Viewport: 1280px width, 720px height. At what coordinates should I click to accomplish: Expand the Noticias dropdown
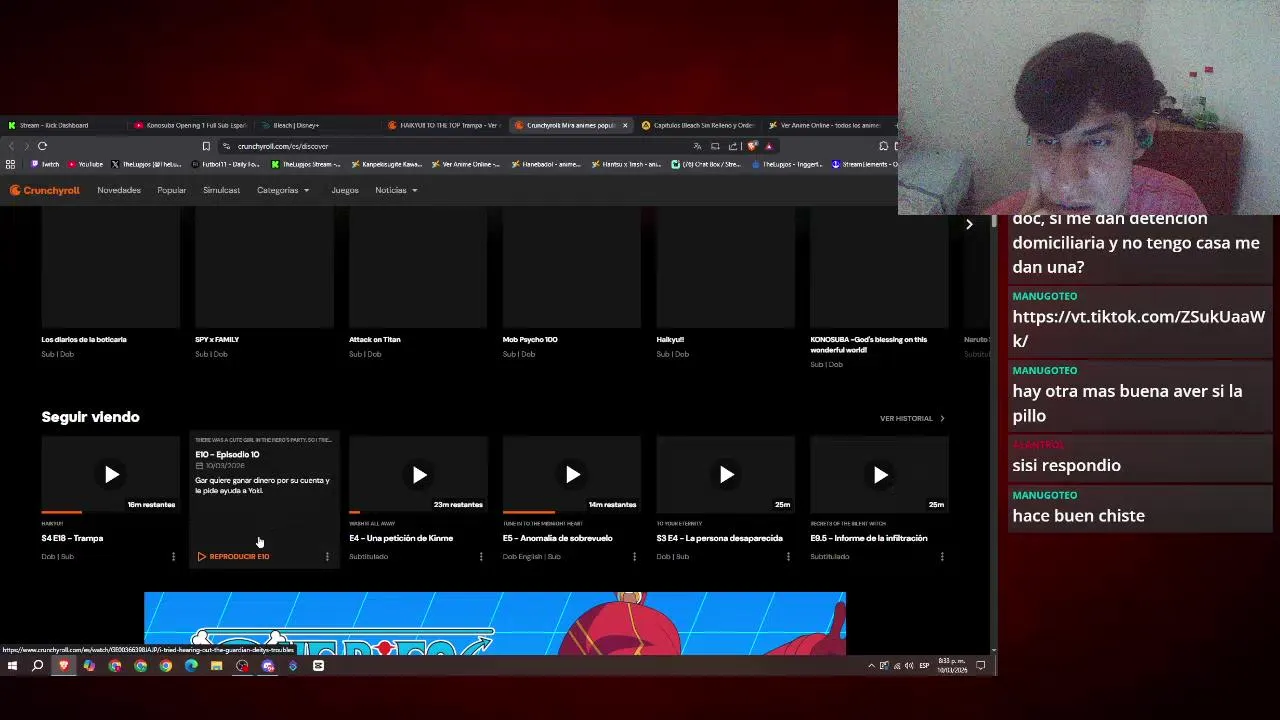(396, 190)
